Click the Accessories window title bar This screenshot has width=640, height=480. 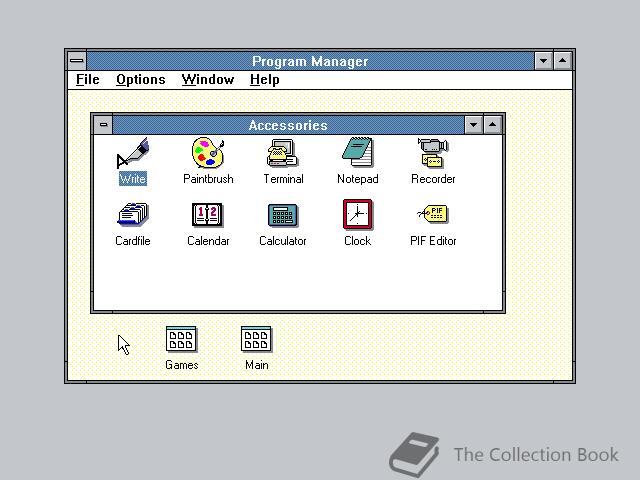coord(288,124)
